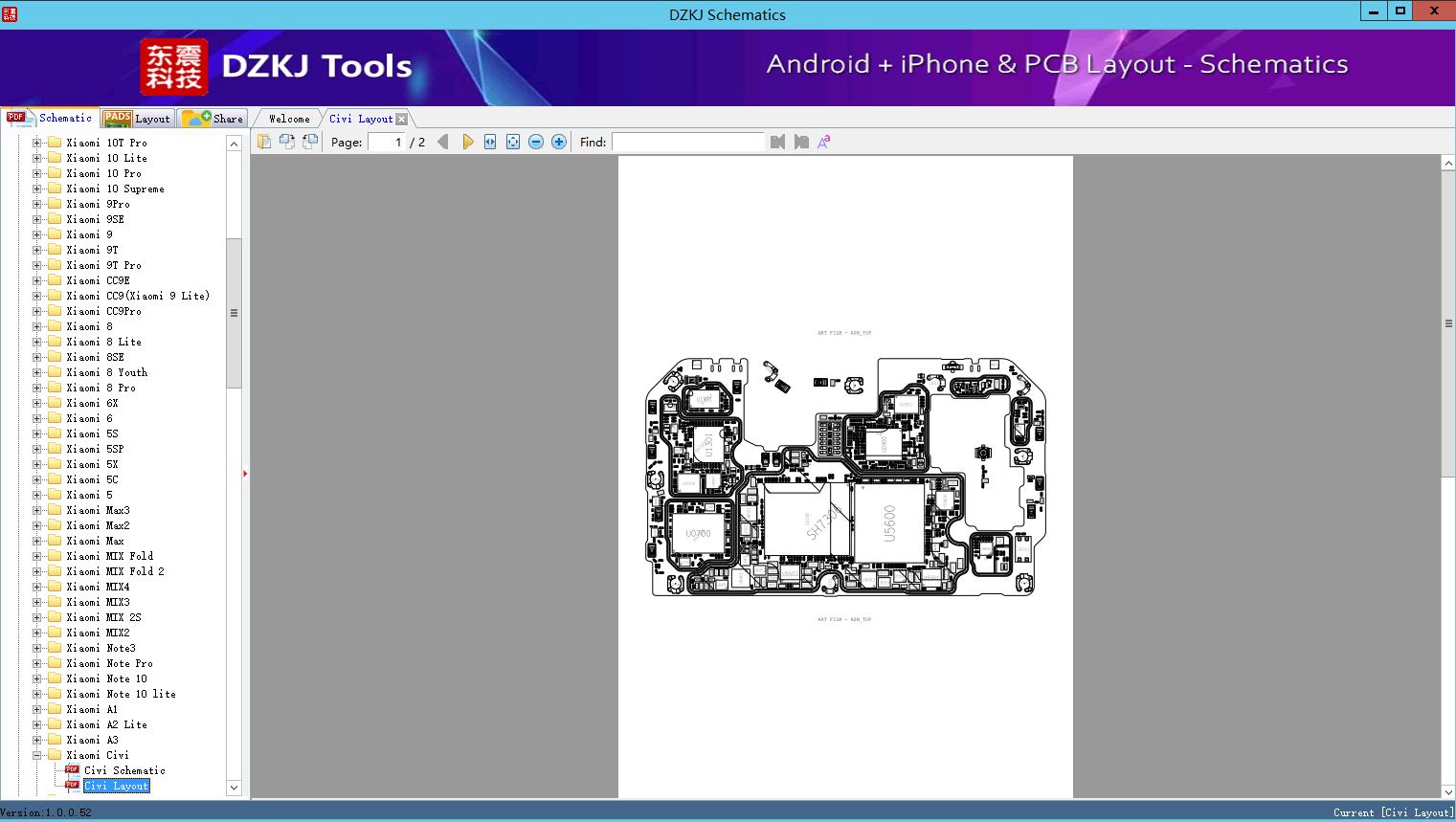Expand the Xiaomi Note 10 lite node

coord(37,694)
